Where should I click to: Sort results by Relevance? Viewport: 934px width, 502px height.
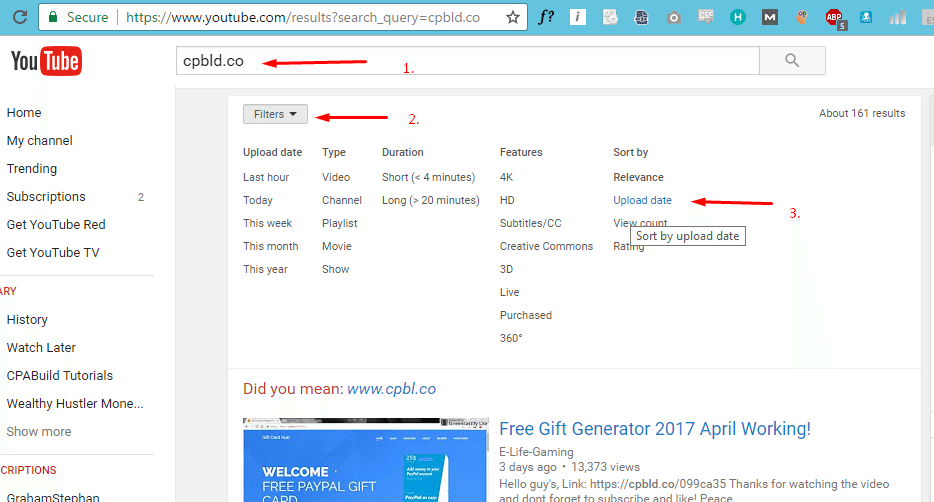point(638,177)
